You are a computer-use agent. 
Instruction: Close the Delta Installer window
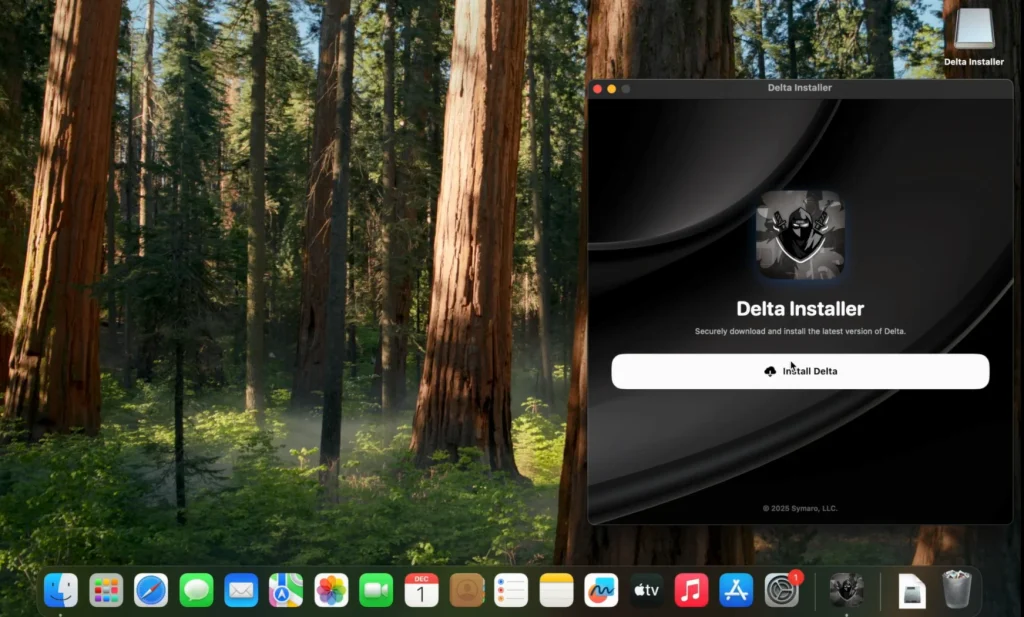pos(597,89)
